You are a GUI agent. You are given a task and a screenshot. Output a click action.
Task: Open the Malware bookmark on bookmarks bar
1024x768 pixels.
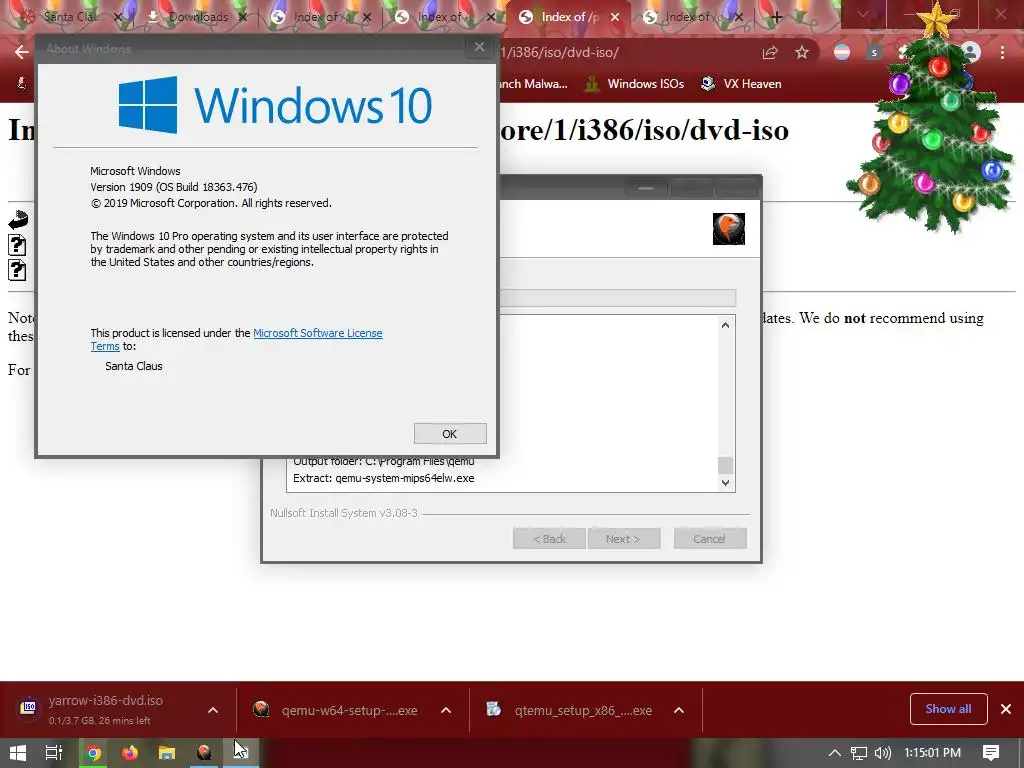coord(532,84)
